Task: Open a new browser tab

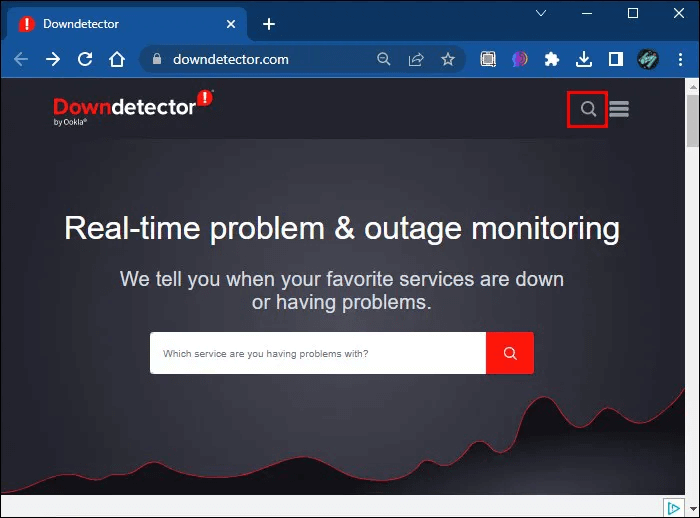Action: coord(269,24)
